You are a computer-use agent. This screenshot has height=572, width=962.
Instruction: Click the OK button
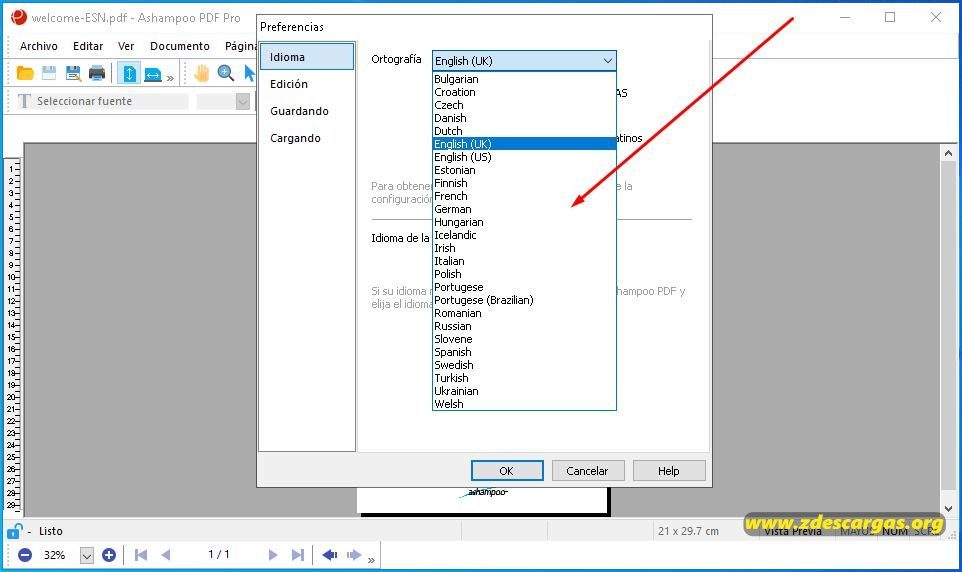pyautogui.click(x=507, y=471)
